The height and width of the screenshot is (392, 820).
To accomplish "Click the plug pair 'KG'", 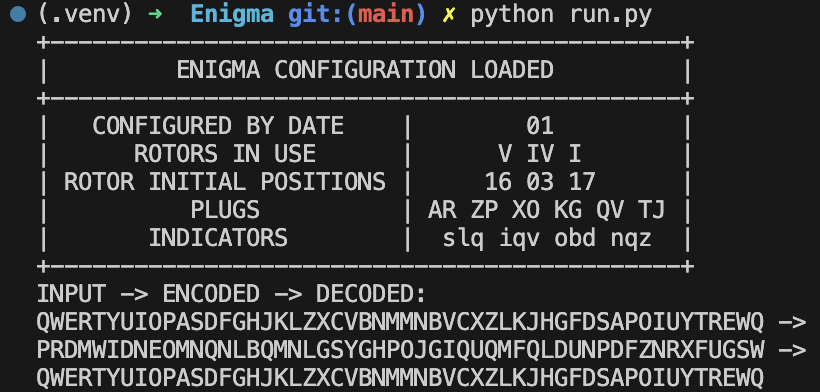I will tap(568, 210).
